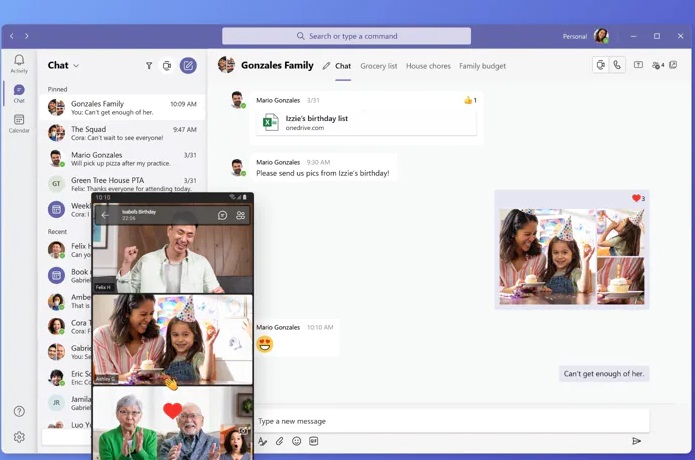Image resolution: width=695 pixels, height=460 pixels.
Task: Open the emoji picker below message box
Action: point(297,441)
